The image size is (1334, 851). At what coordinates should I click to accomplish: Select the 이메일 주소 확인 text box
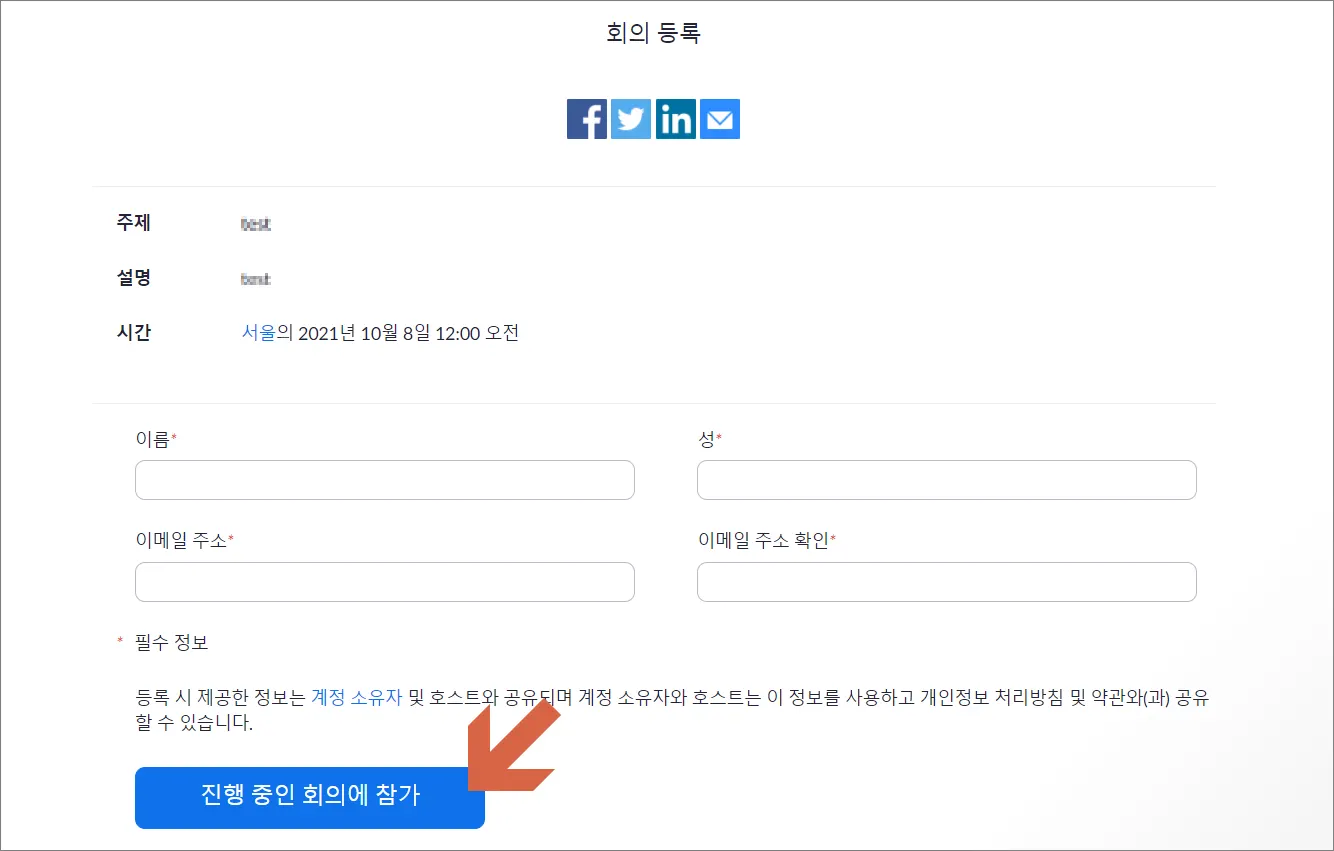tap(947, 582)
